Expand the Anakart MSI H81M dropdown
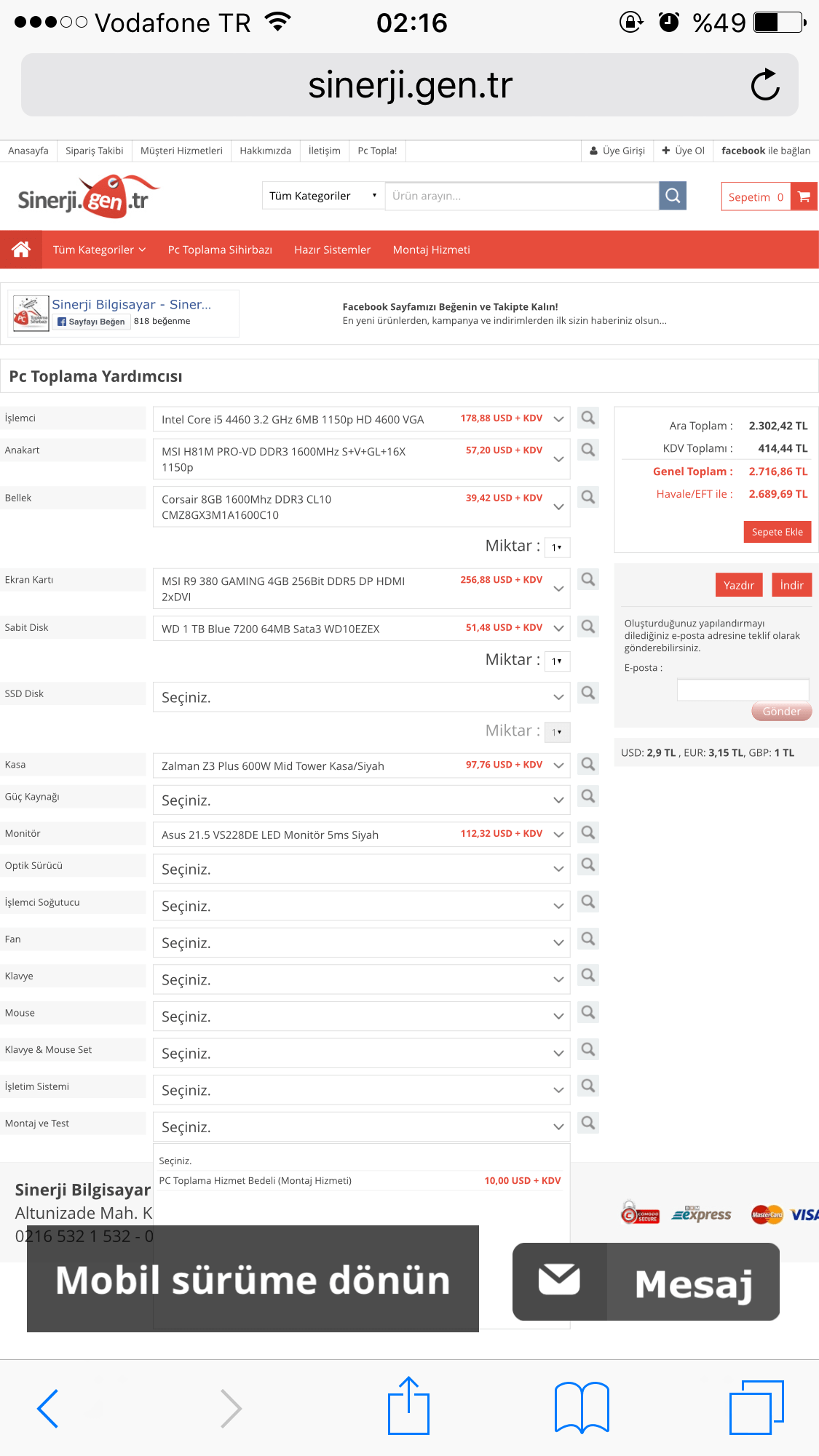Image resolution: width=819 pixels, height=1456 pixels. (x=361, y=459)
